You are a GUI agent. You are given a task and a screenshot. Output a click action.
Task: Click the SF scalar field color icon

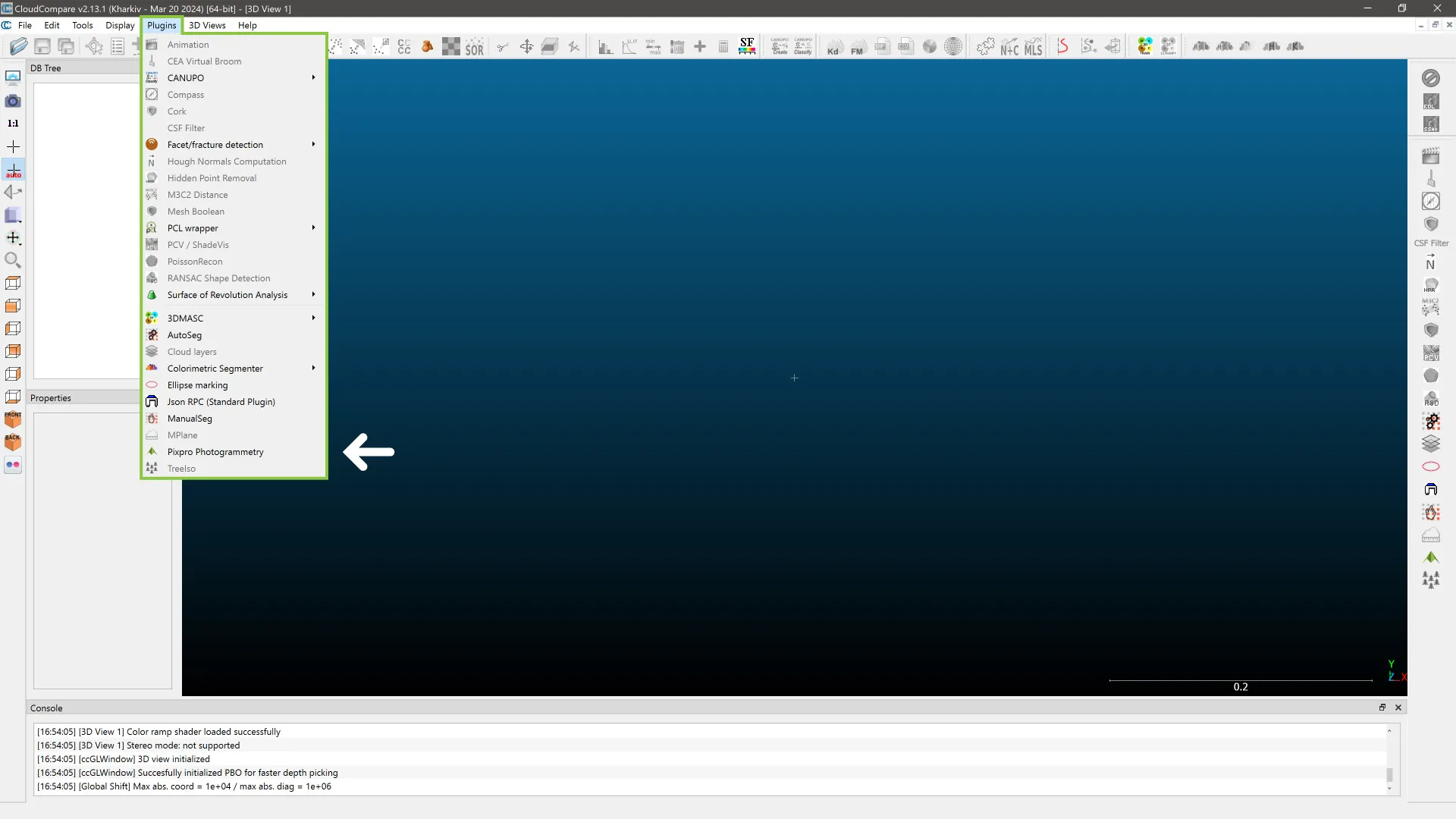point(747,46)
